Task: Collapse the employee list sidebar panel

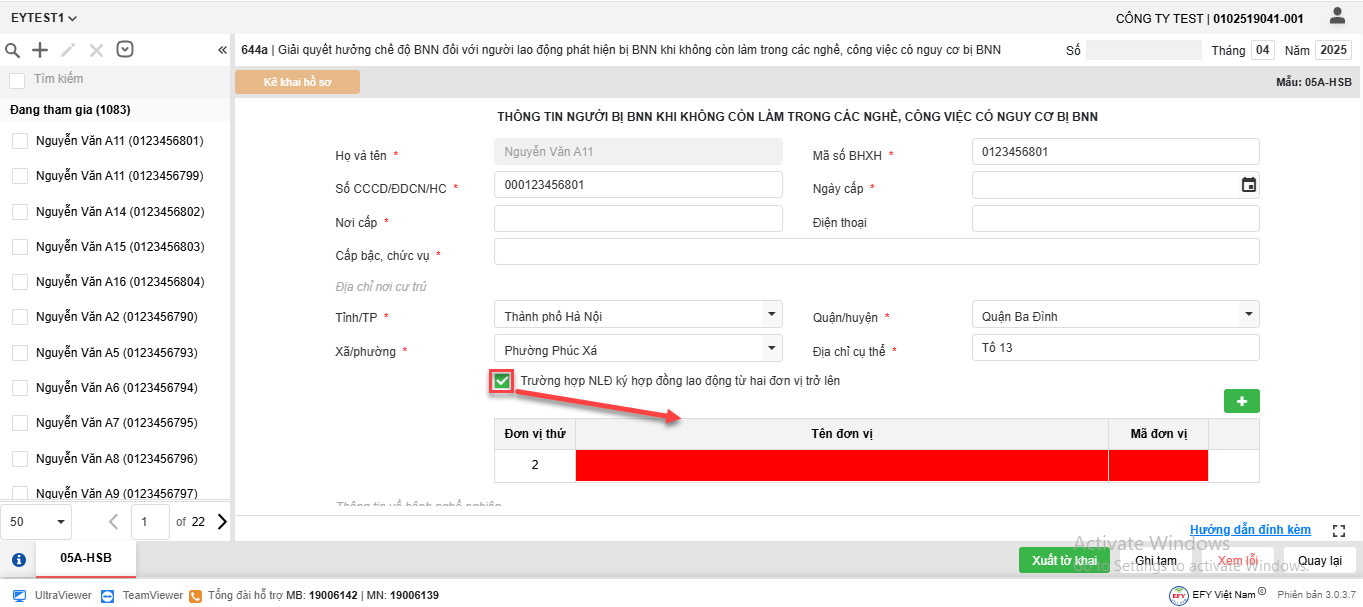Action: (x=222, y=50)
